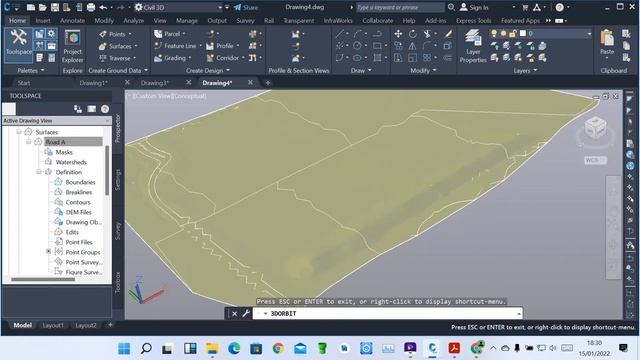Open the Help question-mark icon in title bar
The image size is (640, 360).
click(x=560, y=7)
